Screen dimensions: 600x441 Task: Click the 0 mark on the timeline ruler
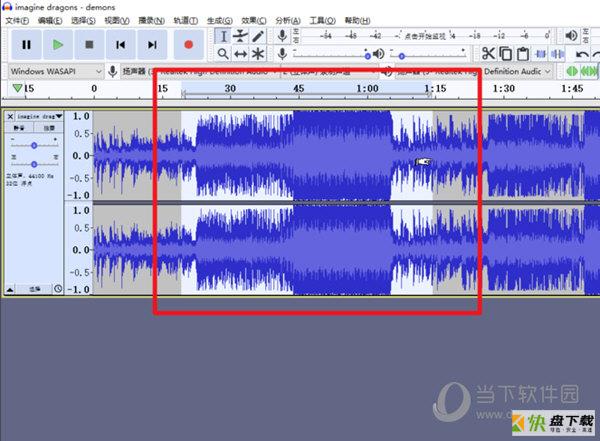(x=94, y=88)
